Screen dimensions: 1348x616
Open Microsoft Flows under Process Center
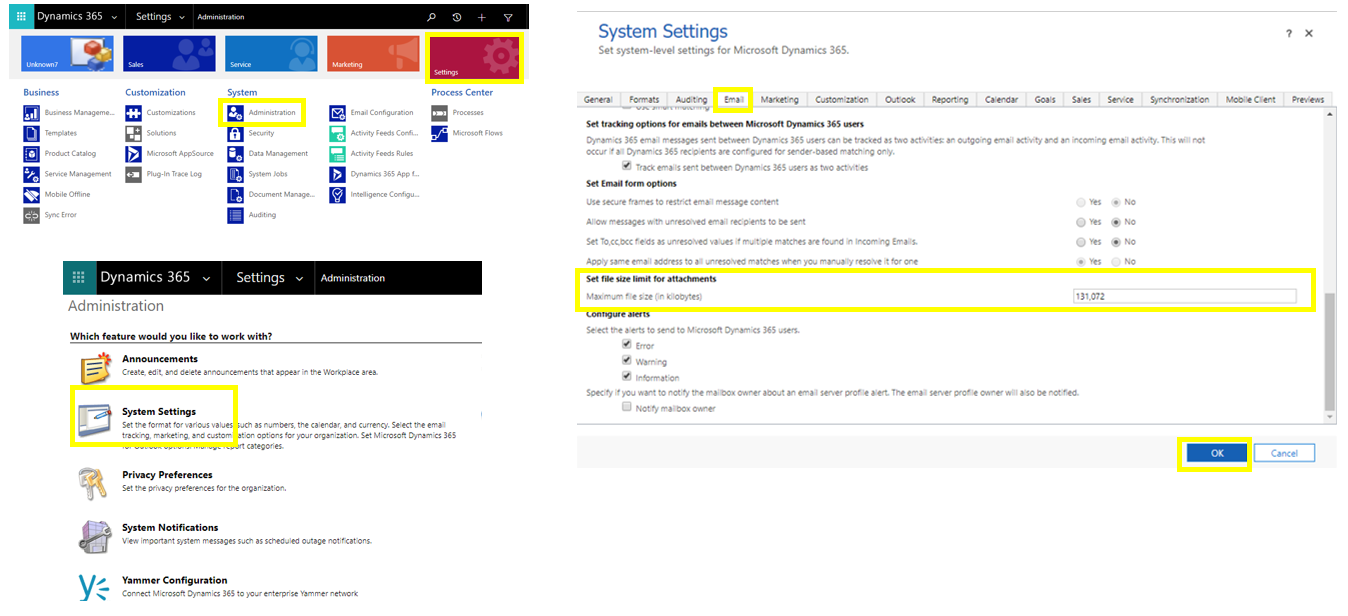467,133
